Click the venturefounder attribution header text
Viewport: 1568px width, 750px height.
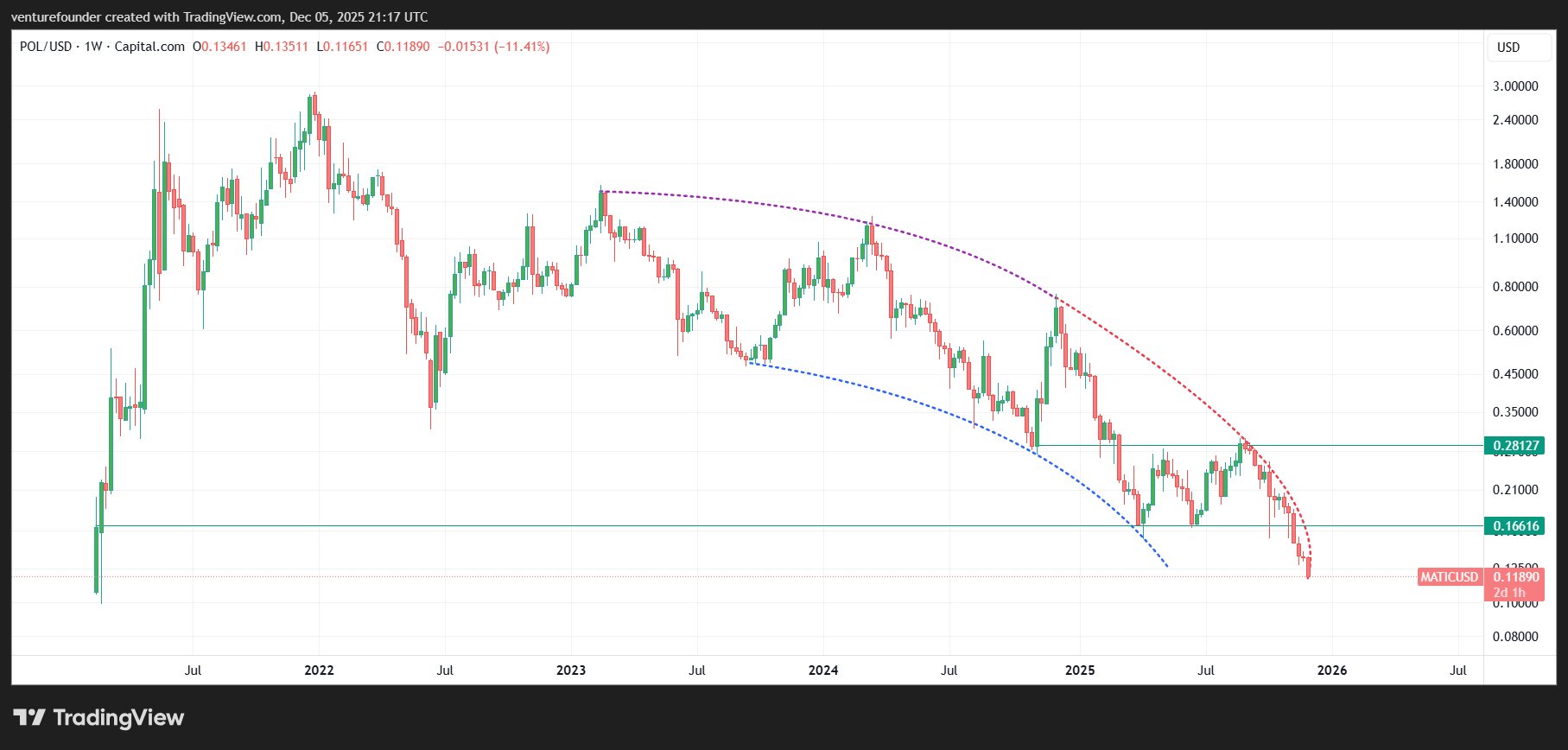point(219,17)
